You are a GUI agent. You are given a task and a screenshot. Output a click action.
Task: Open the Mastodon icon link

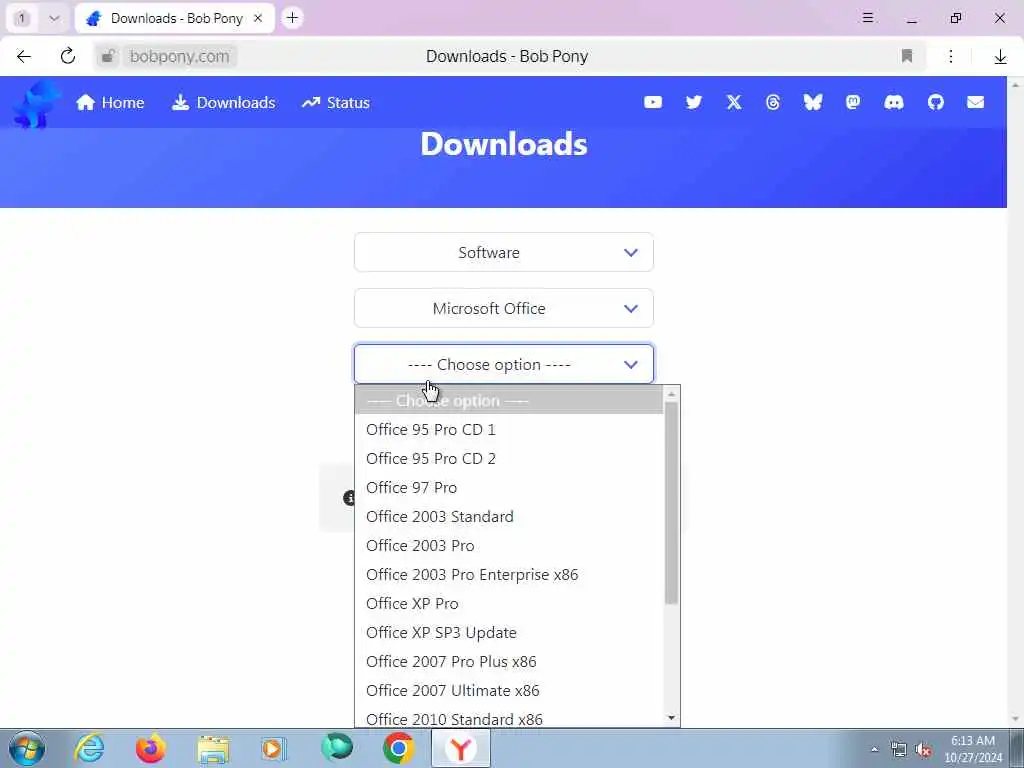click(x=853, y=103)
